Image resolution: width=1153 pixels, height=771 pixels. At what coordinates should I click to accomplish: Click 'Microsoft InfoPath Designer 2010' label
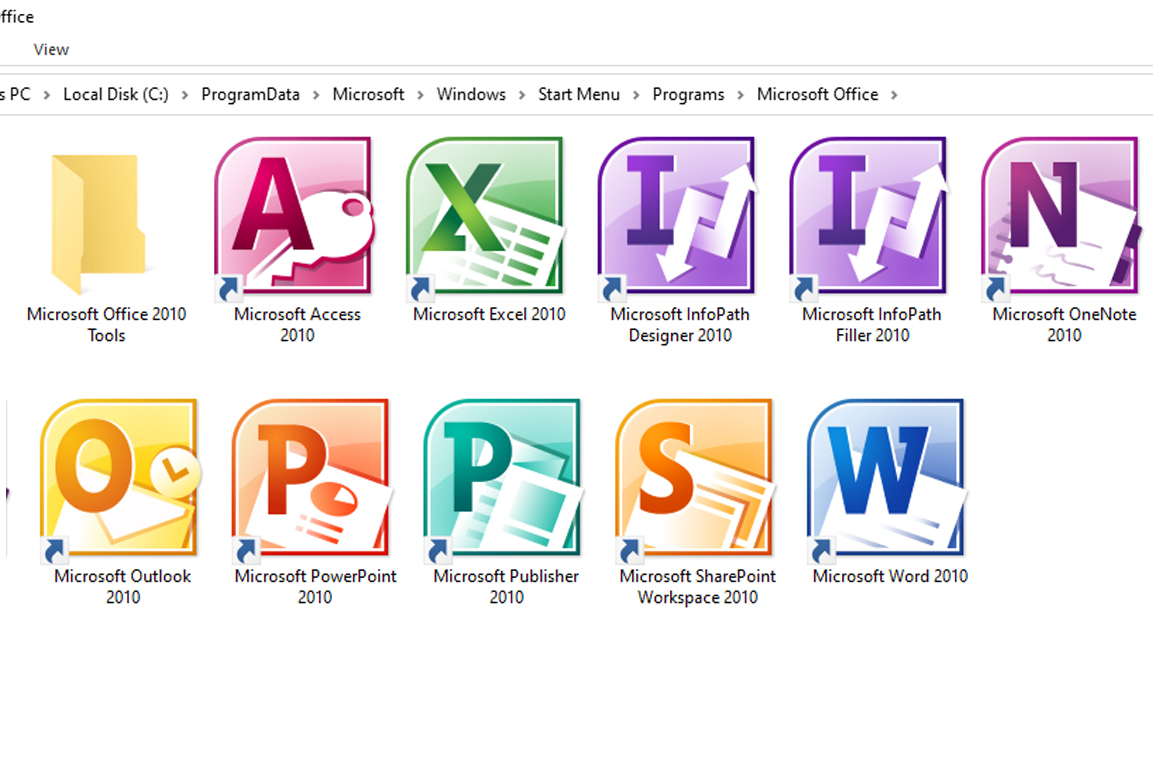click(x=680, y=325)
